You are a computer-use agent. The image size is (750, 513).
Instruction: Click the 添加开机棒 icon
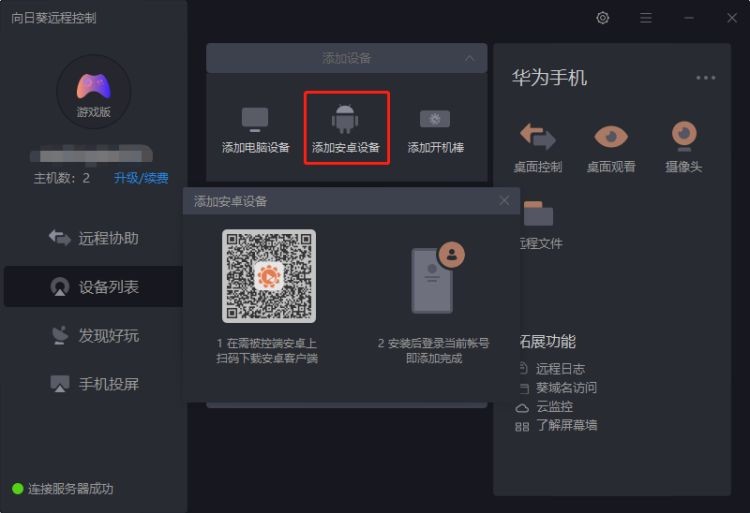tap(435, 120)
